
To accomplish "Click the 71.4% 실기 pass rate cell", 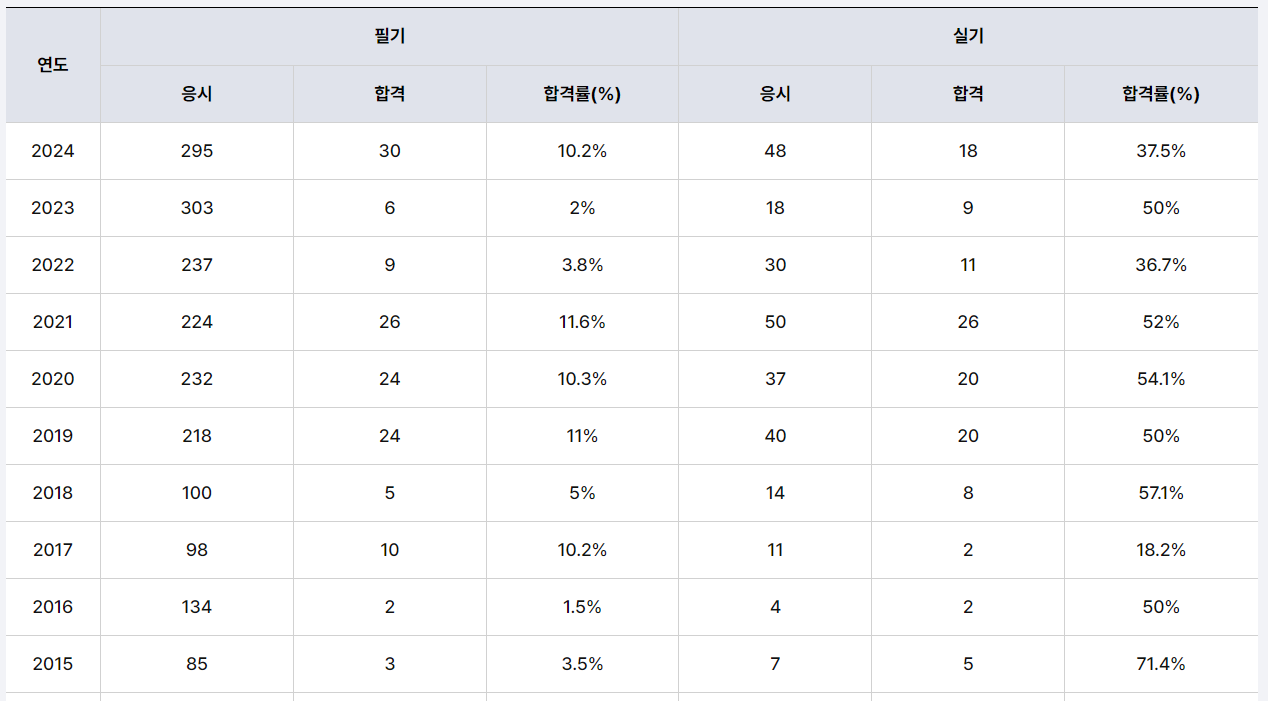I will pos(1160,664).
